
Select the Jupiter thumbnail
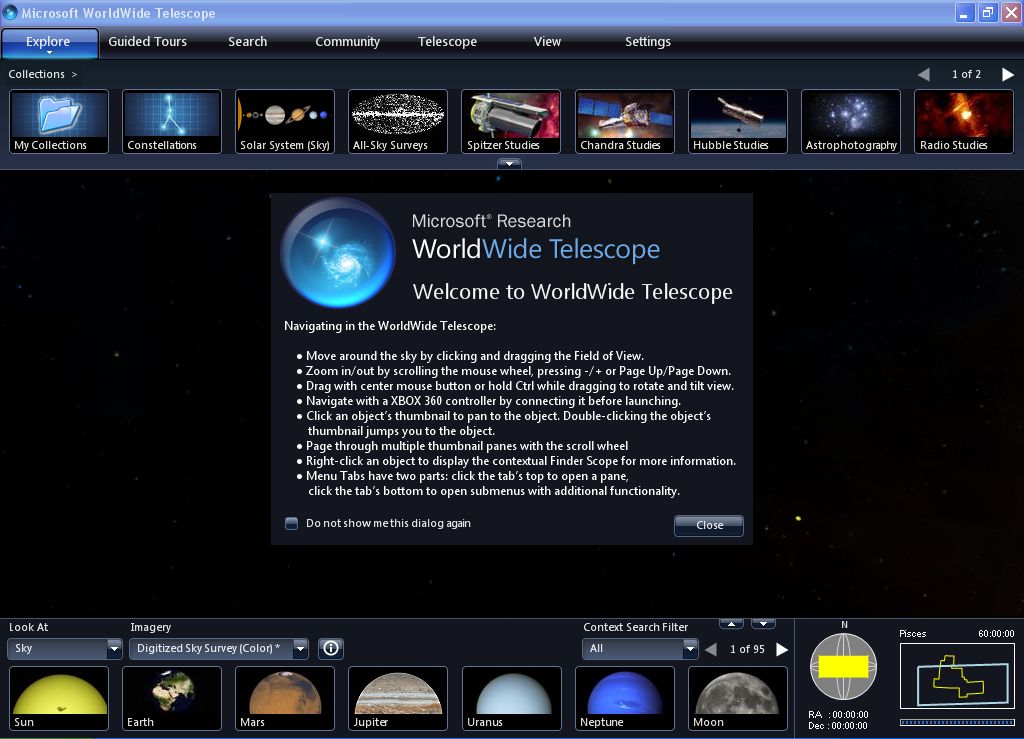tap(398, 697)
